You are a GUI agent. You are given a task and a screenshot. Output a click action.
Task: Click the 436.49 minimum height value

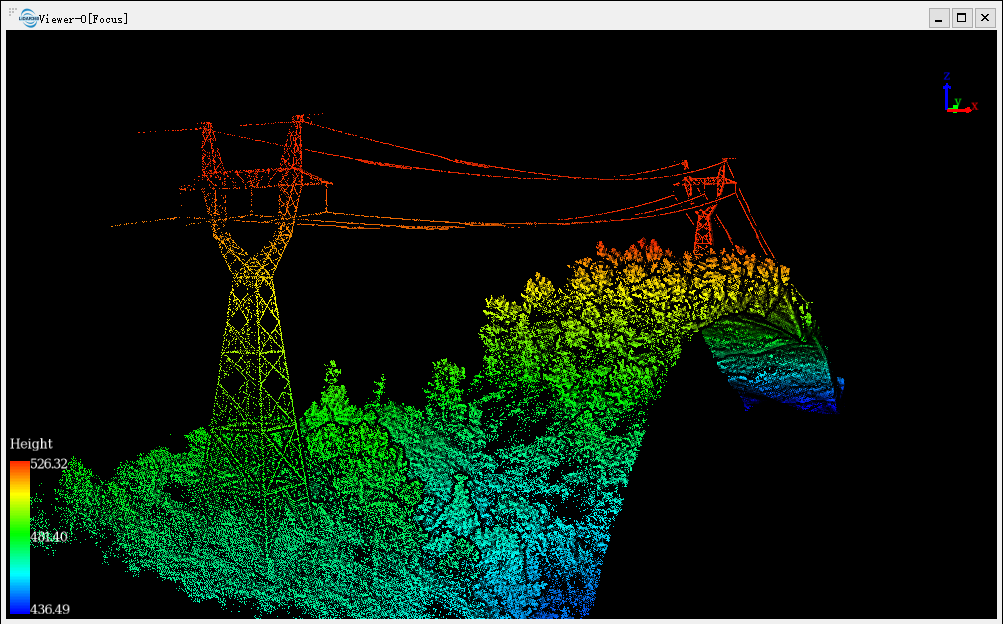coord(48,609)
